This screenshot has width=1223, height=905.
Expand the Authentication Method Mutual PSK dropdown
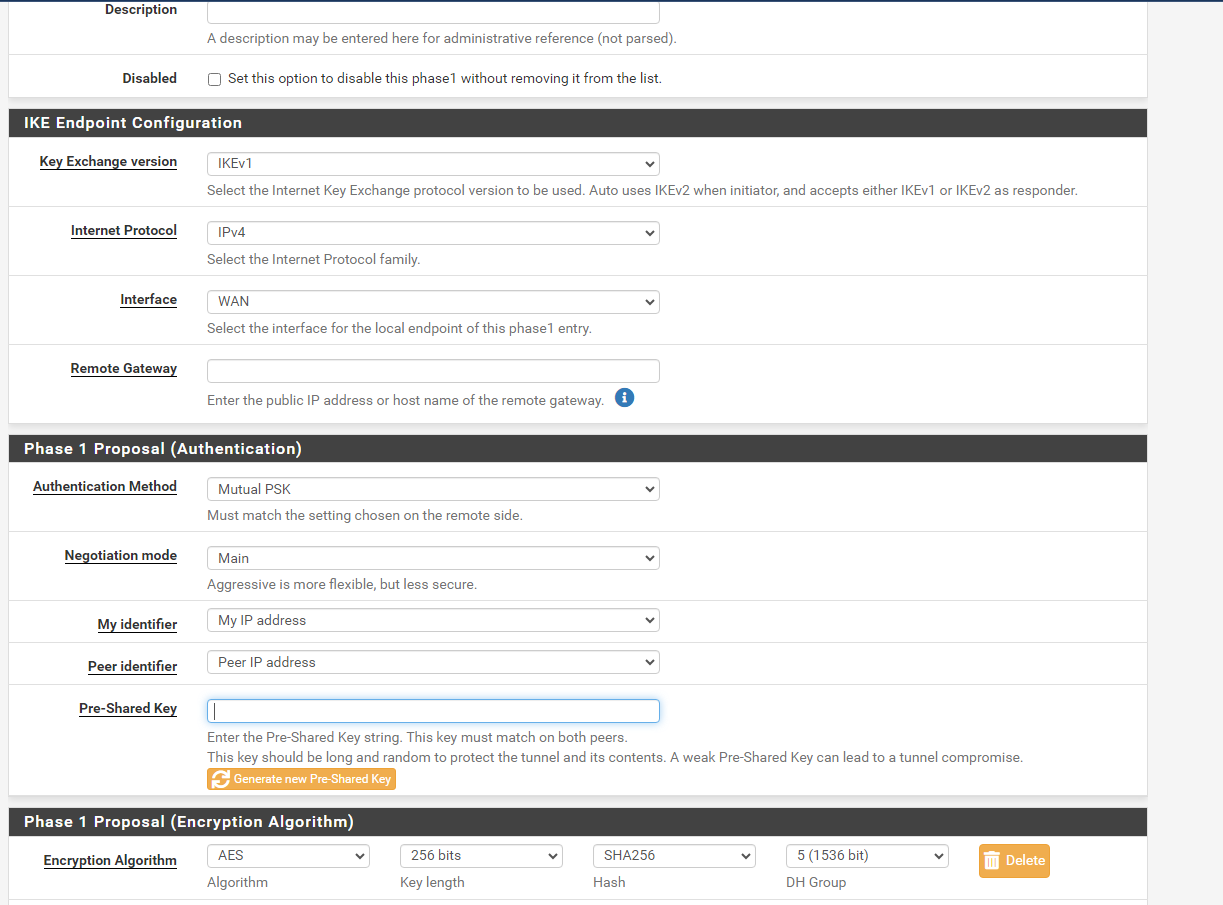(x=432, y=489)
